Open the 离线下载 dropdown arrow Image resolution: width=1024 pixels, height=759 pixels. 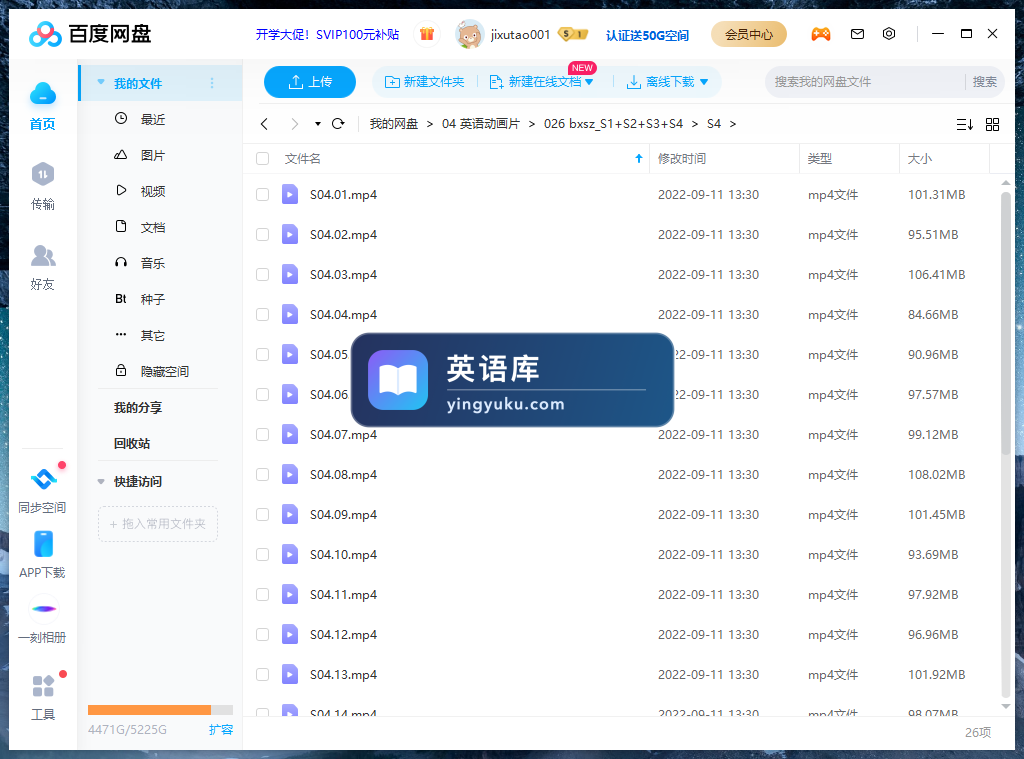pyautogui.click(x=704, y=82)
